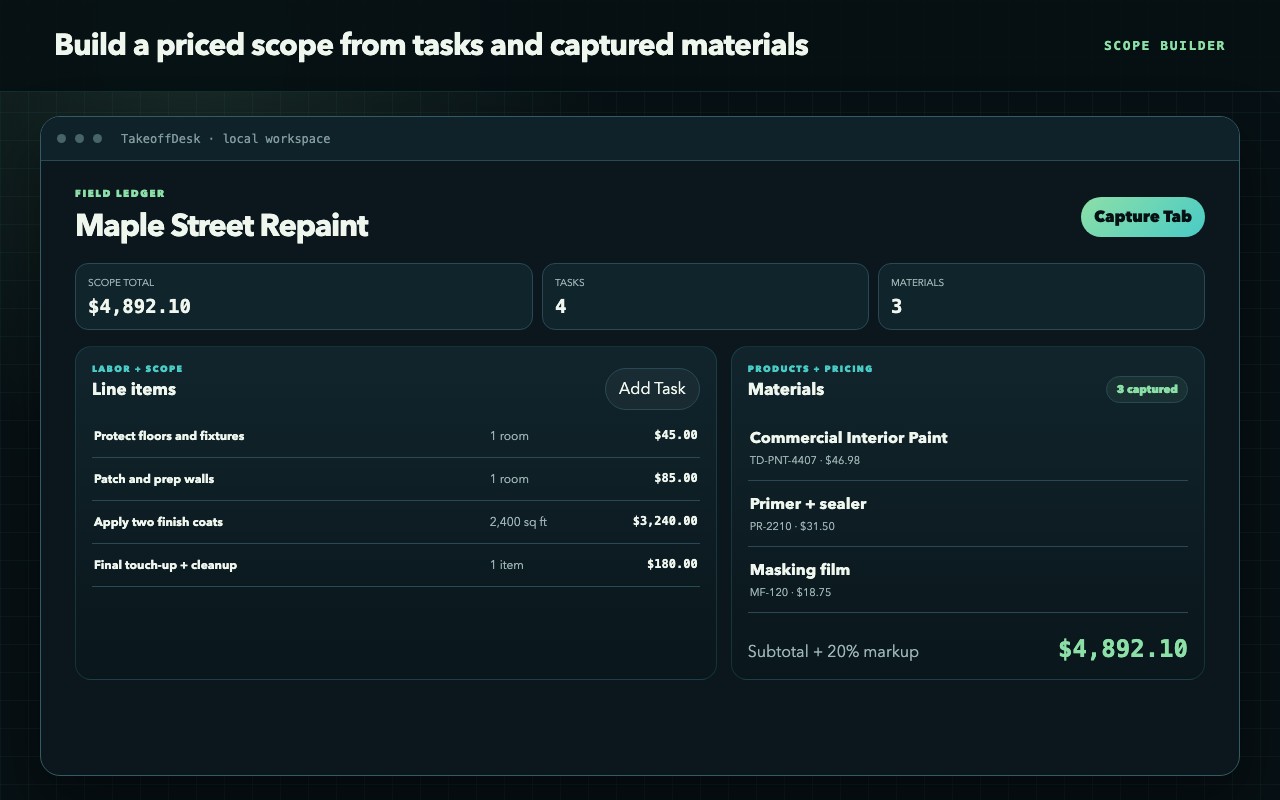Click the Capture Tab button
1280x800 pixels.
[x=1142, y=217]
